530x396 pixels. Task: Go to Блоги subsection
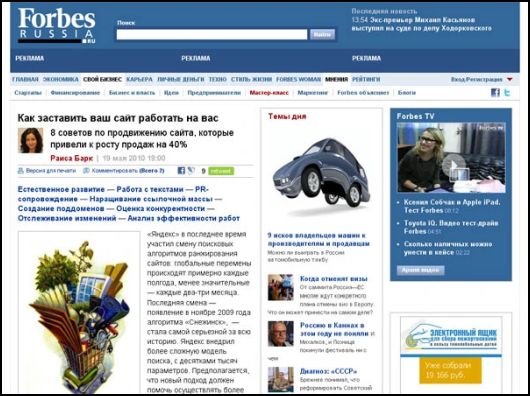tap(407, 93)
